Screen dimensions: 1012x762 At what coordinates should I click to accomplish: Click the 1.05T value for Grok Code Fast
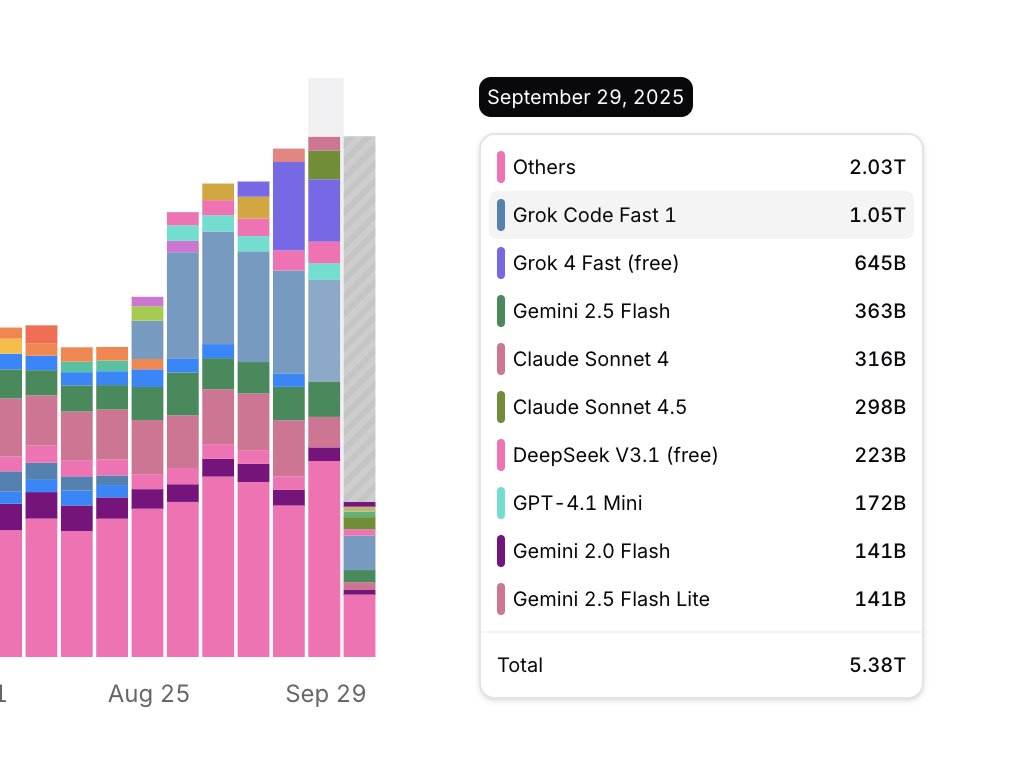(877, 215)
